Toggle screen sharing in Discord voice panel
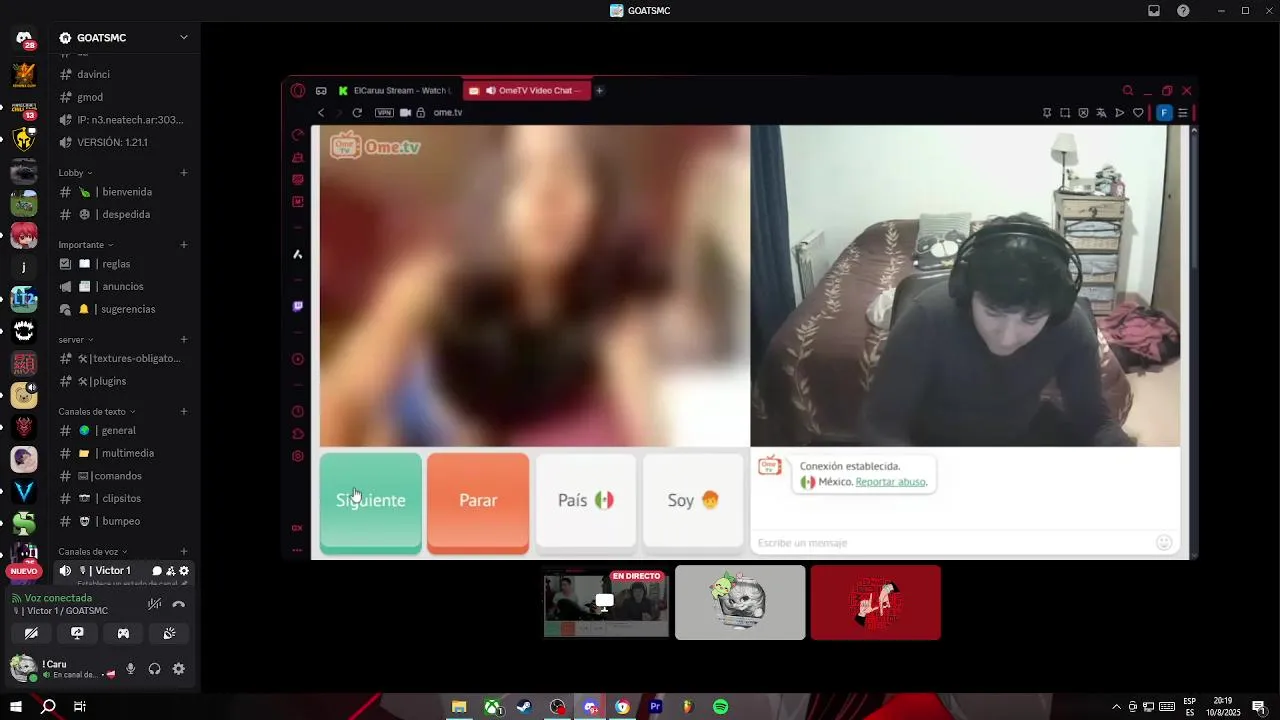 [x=77, y=633]
